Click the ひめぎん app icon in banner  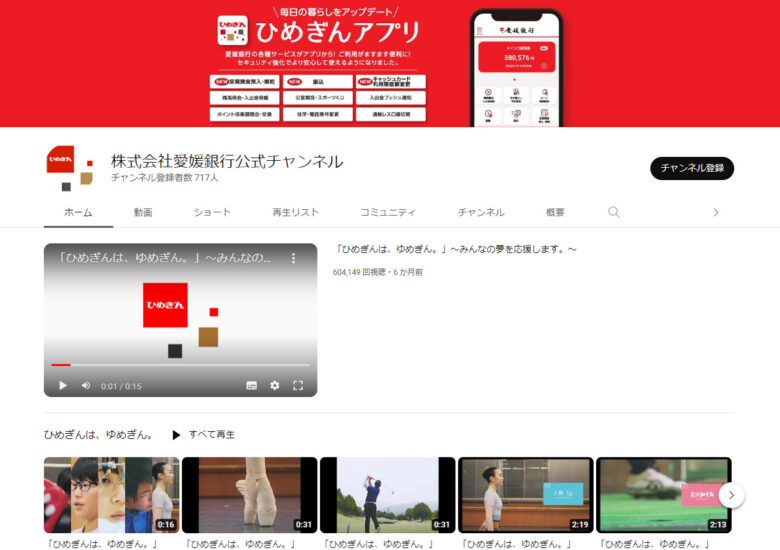[232, 30]
